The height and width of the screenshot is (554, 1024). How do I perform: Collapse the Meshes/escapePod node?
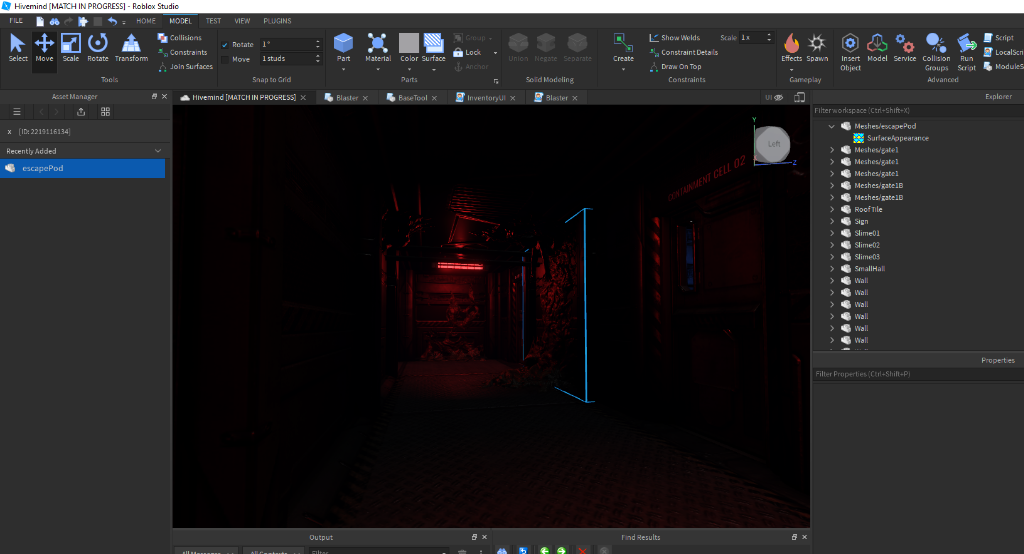[x=832, y=126]
